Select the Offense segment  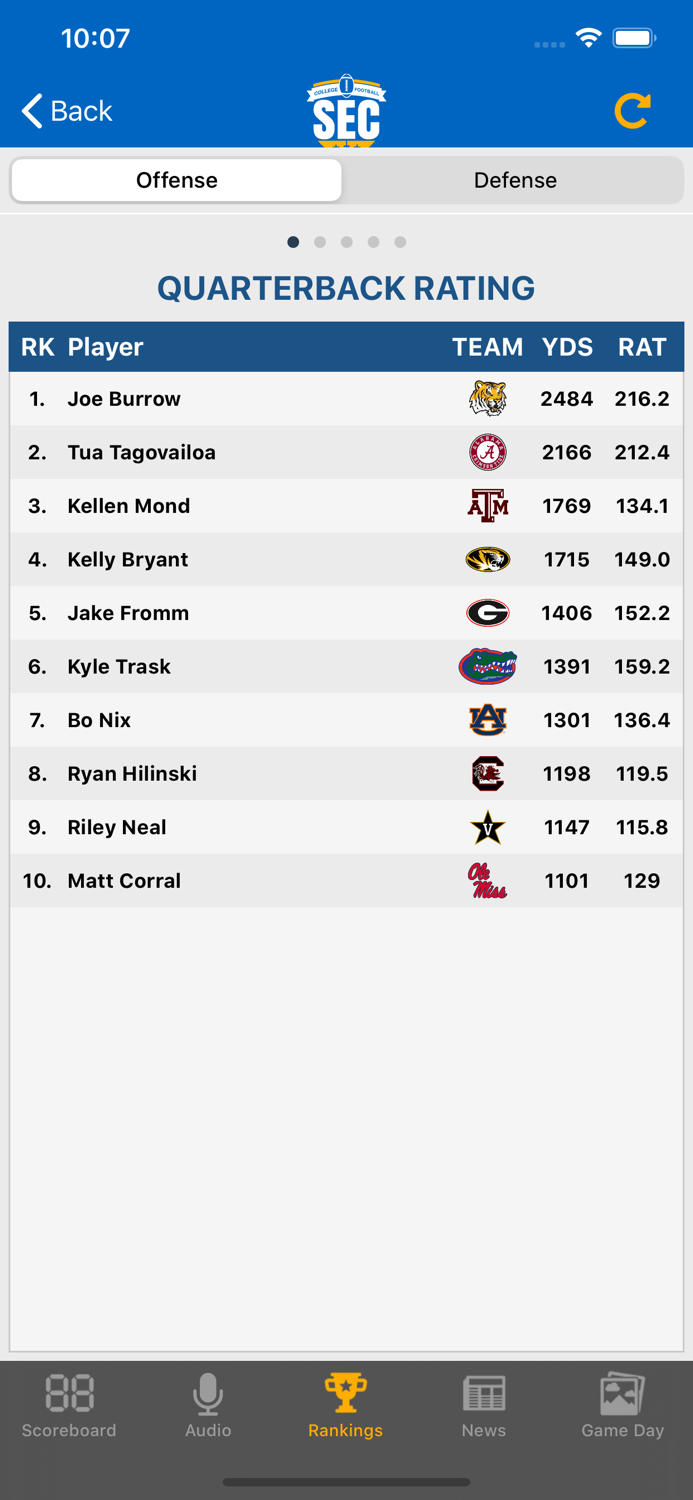[176, 180]
